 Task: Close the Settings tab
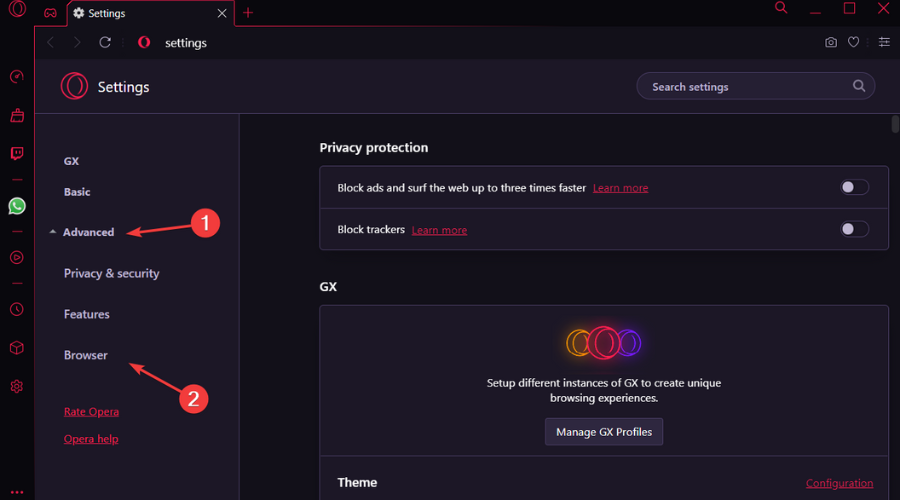click(x=222, y=13)
